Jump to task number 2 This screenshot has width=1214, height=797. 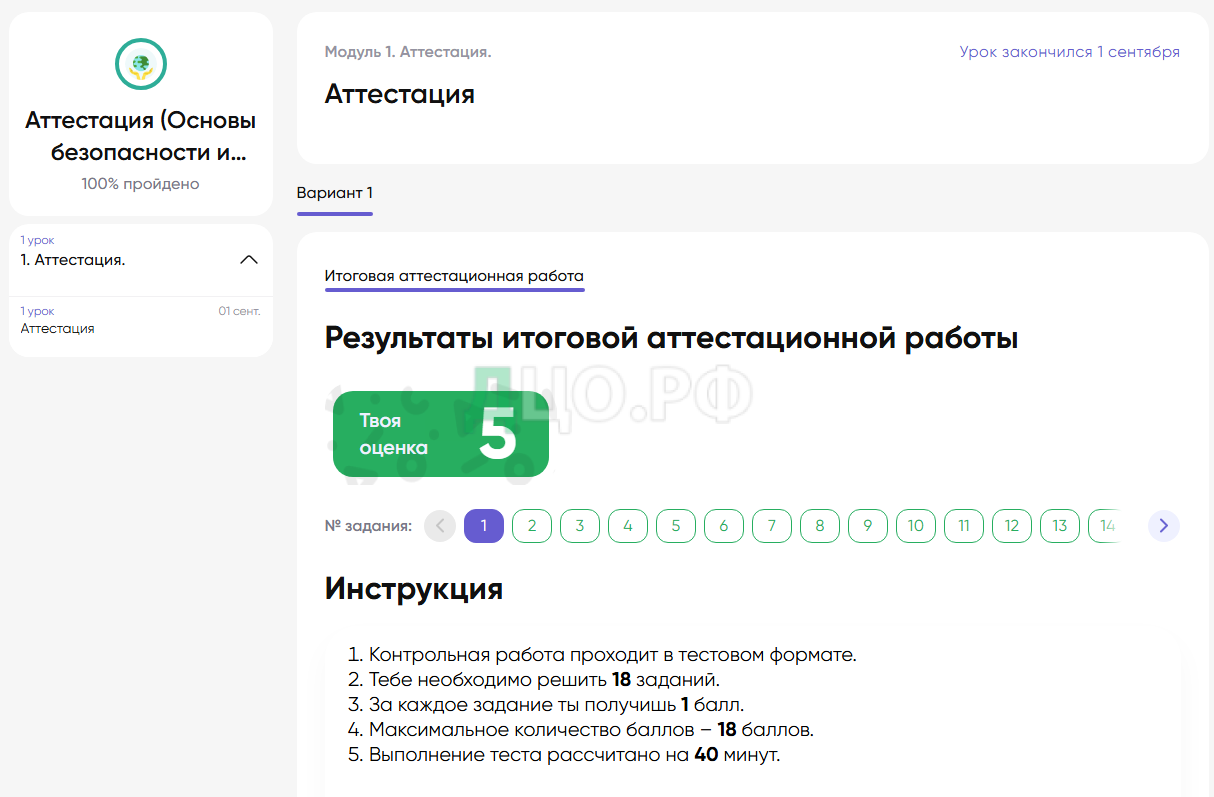tap(532, 526)
